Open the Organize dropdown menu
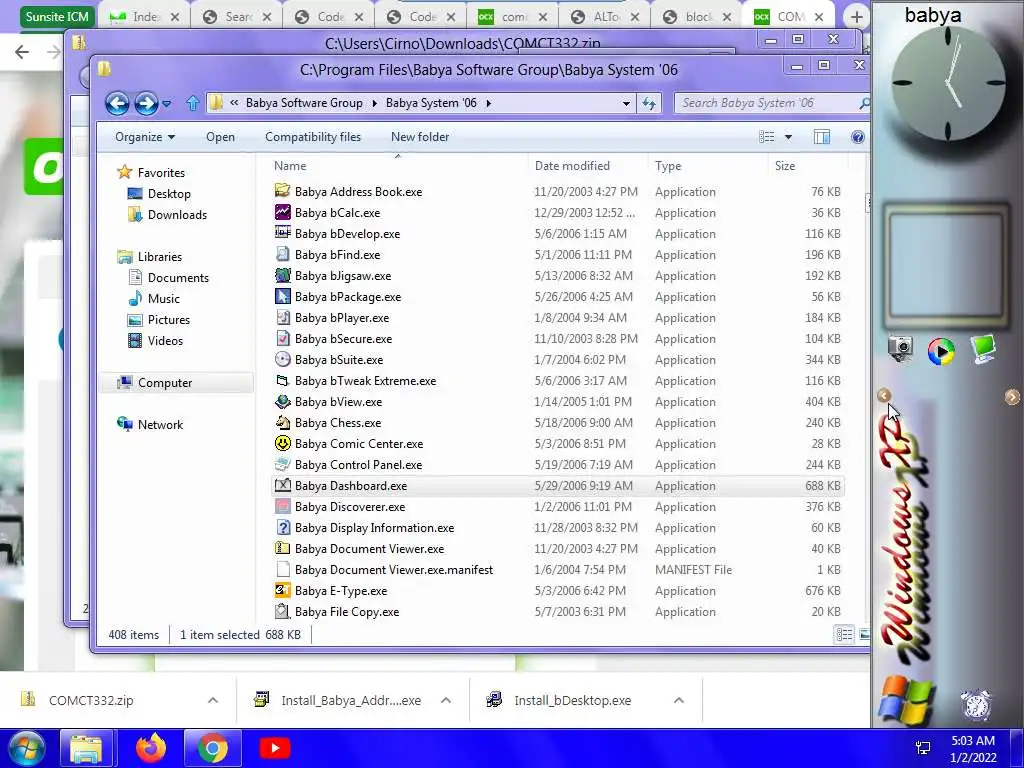Viewport: 1024px width, 768px height. click(x=145, y=136)
